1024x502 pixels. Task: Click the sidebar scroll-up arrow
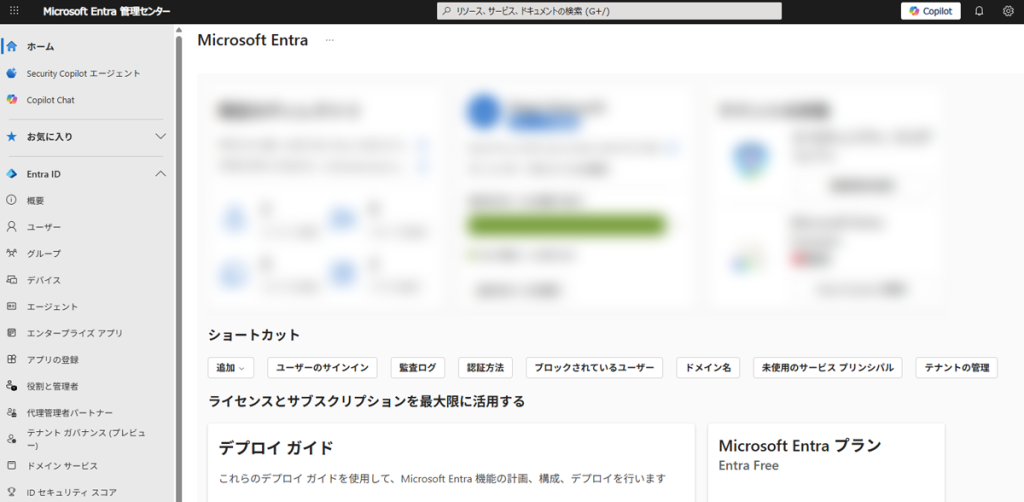pyautogui.click(x=178, y=30)
